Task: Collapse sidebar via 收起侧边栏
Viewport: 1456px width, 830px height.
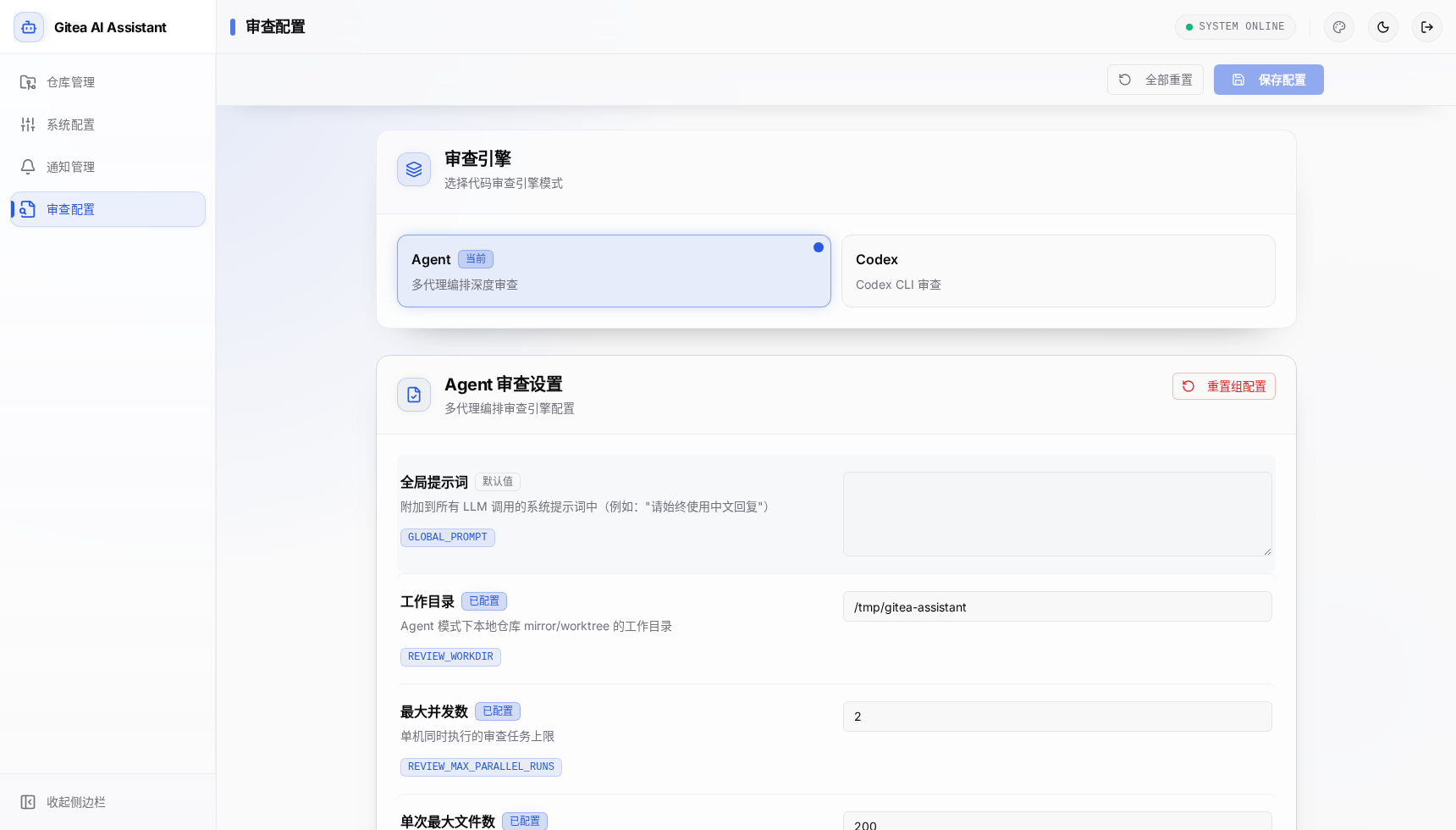Action: tap(108, 802)
